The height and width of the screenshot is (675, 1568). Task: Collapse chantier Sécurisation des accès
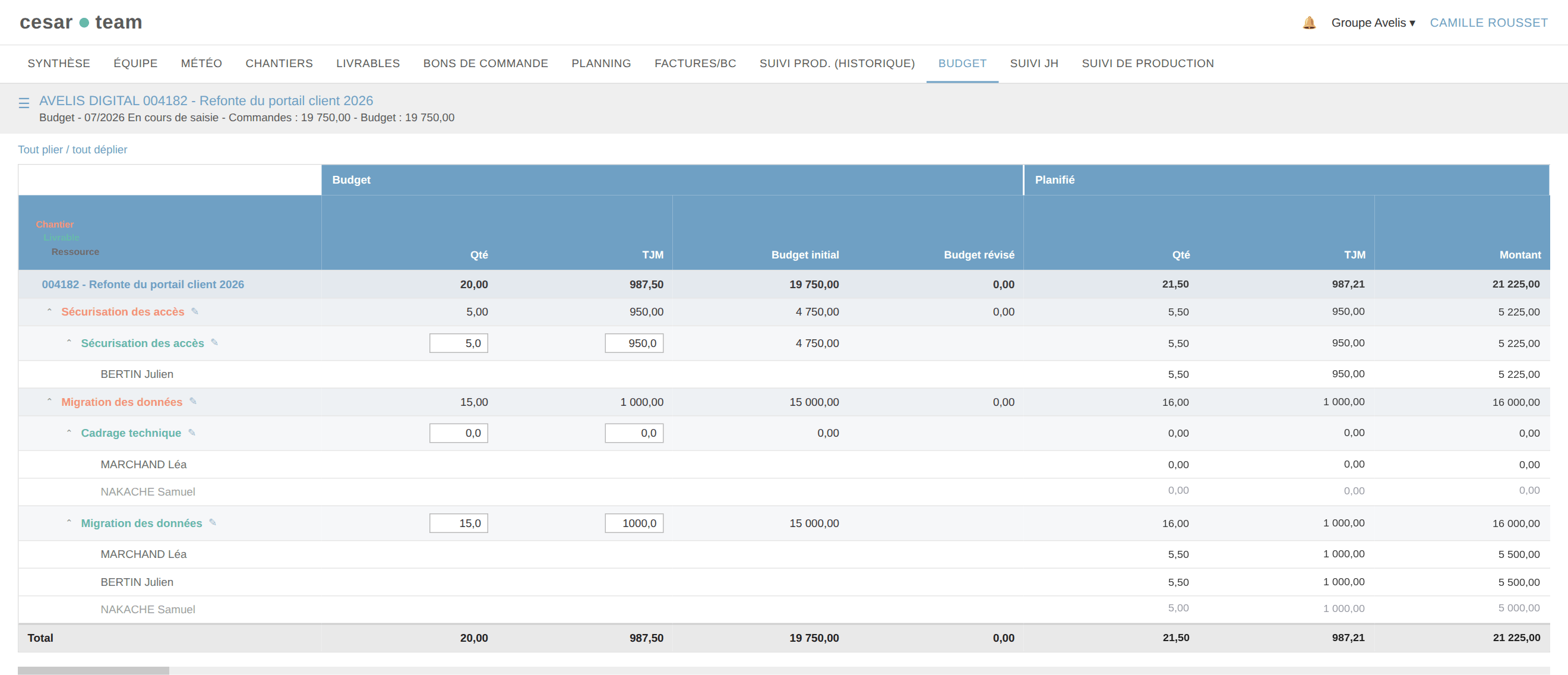click(49, 311)
